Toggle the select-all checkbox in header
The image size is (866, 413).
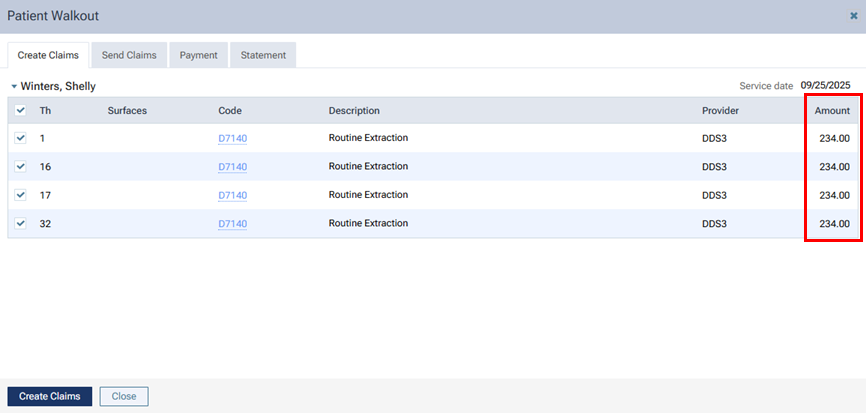21,110
